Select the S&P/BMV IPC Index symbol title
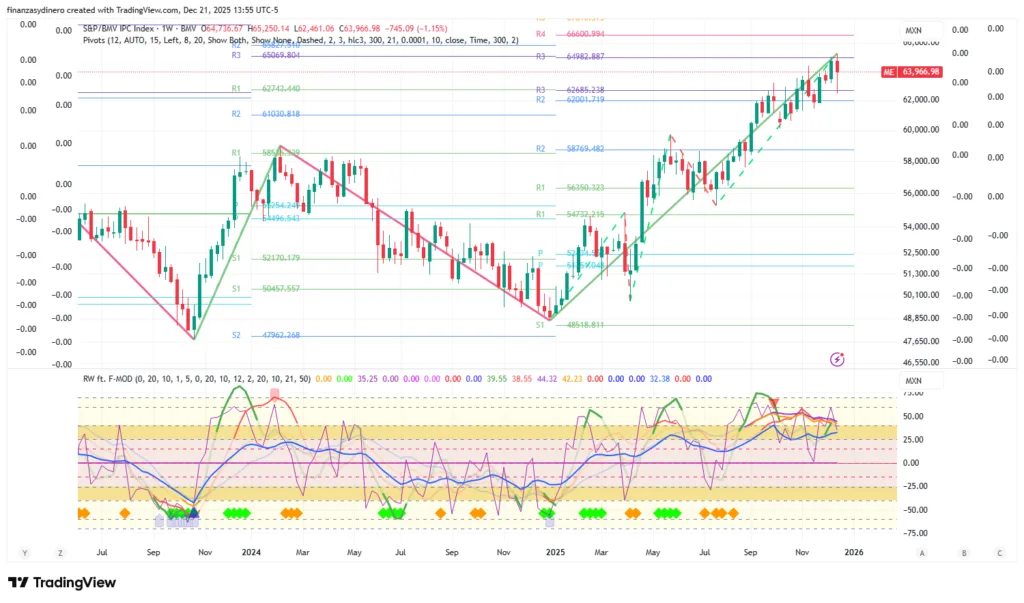Screen dimensions: 1024x603 click(x=128, y=29)
